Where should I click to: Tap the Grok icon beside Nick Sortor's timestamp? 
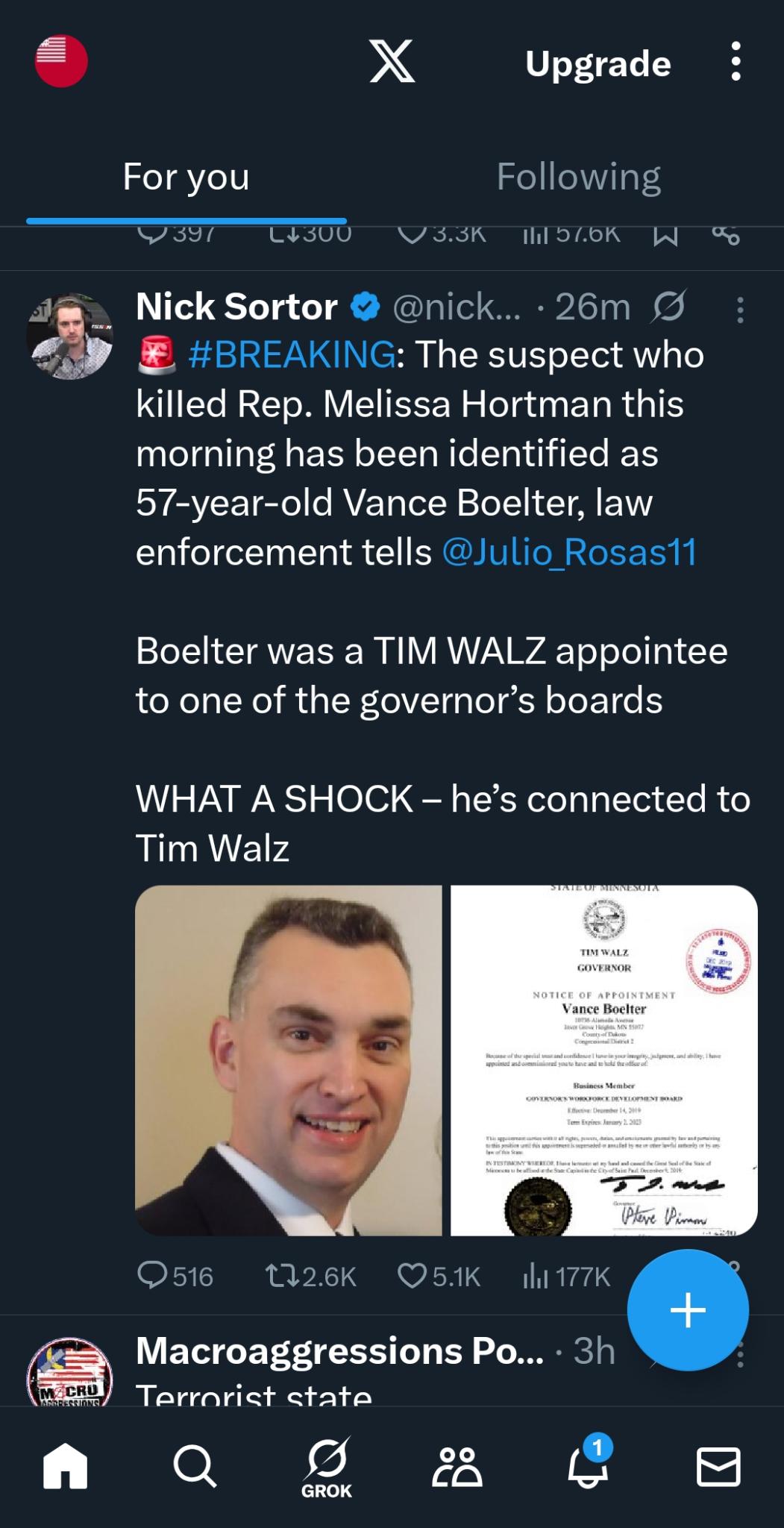(668, 307)
